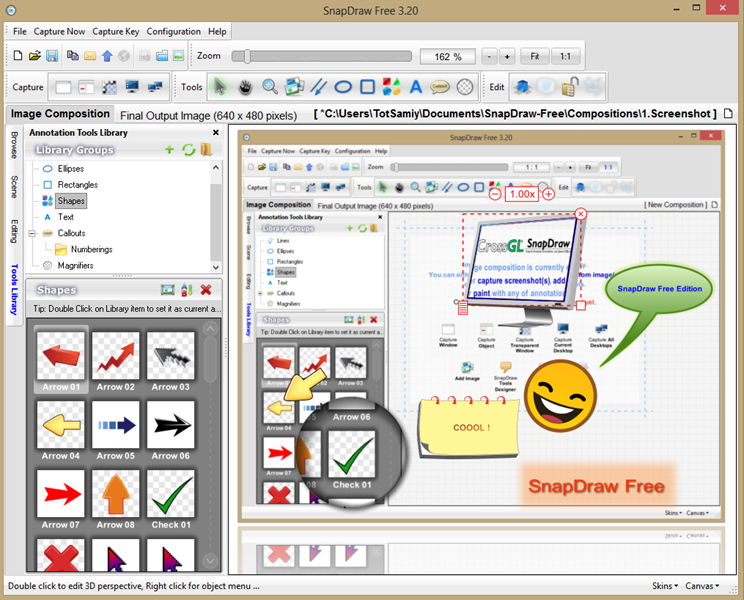Collapse the Callouts tree node
The height and width of the screenshot is (600, 744).
[x=32, y=233]
